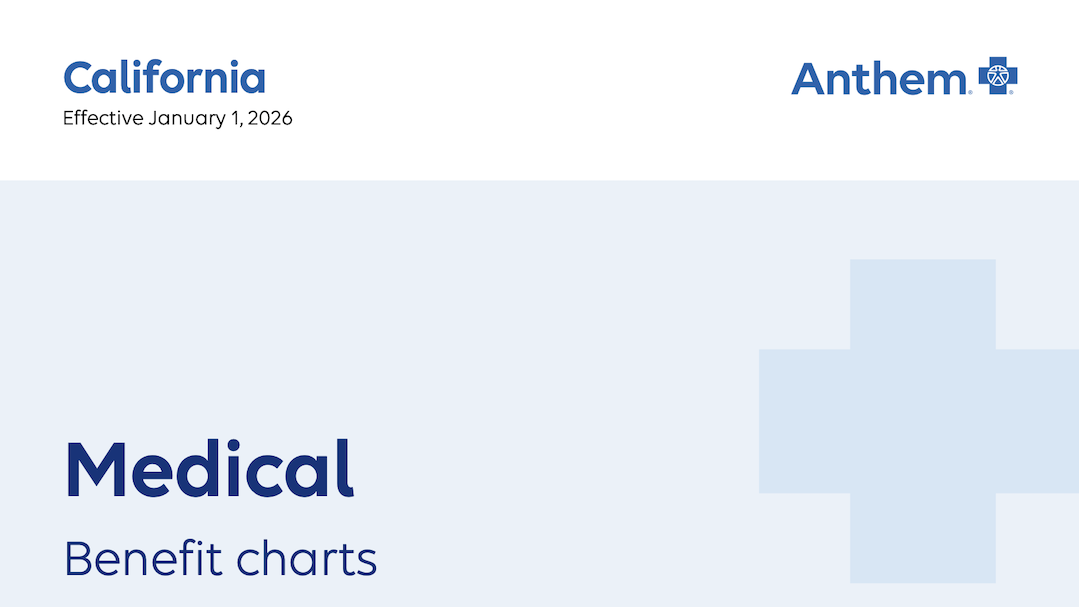Viewport: 1079px width, 607px height.
Task: Click the Medical title text
Action: (209, 469)
